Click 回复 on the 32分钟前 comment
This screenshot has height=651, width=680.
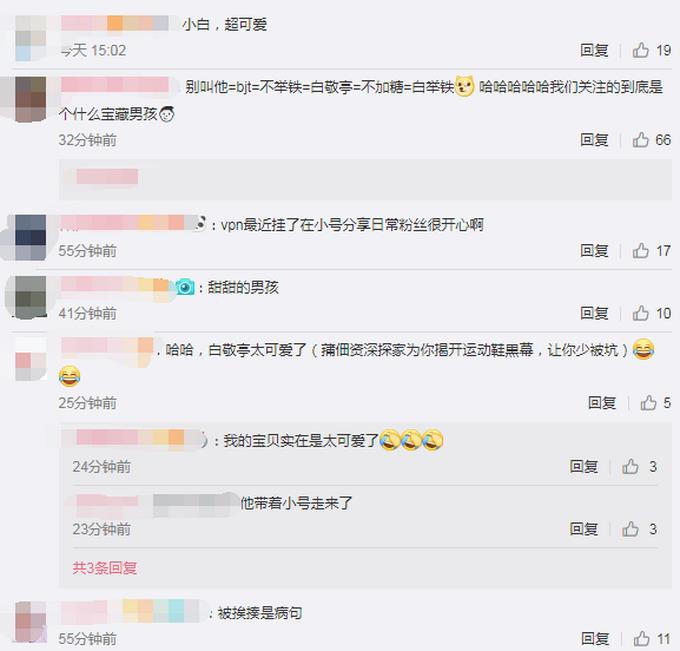(594, 140)
